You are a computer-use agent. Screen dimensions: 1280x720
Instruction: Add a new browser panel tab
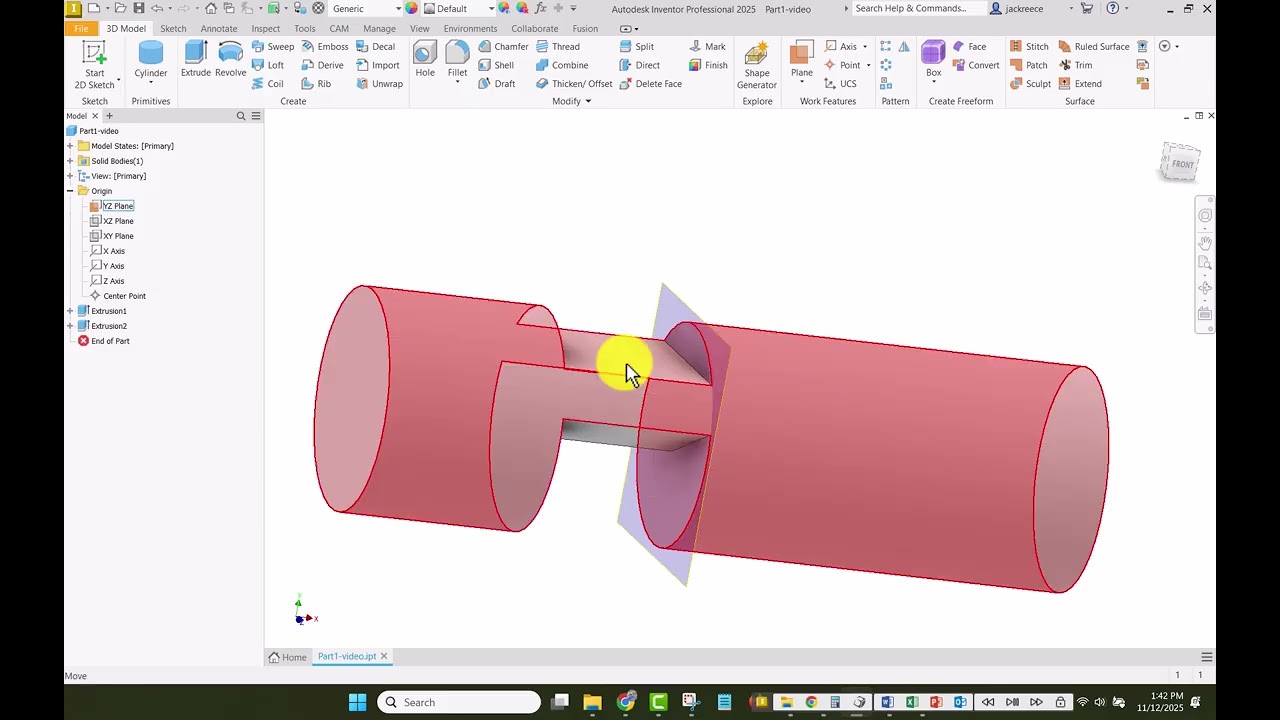coord(110,116)
